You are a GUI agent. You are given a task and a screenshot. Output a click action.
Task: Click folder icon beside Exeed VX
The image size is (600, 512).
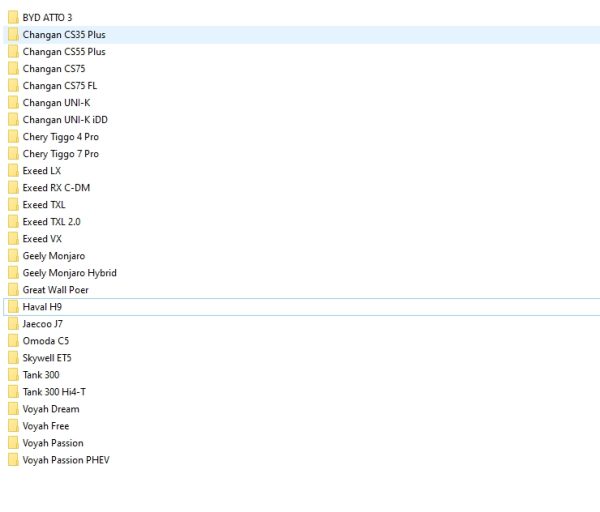coord(13,239)
